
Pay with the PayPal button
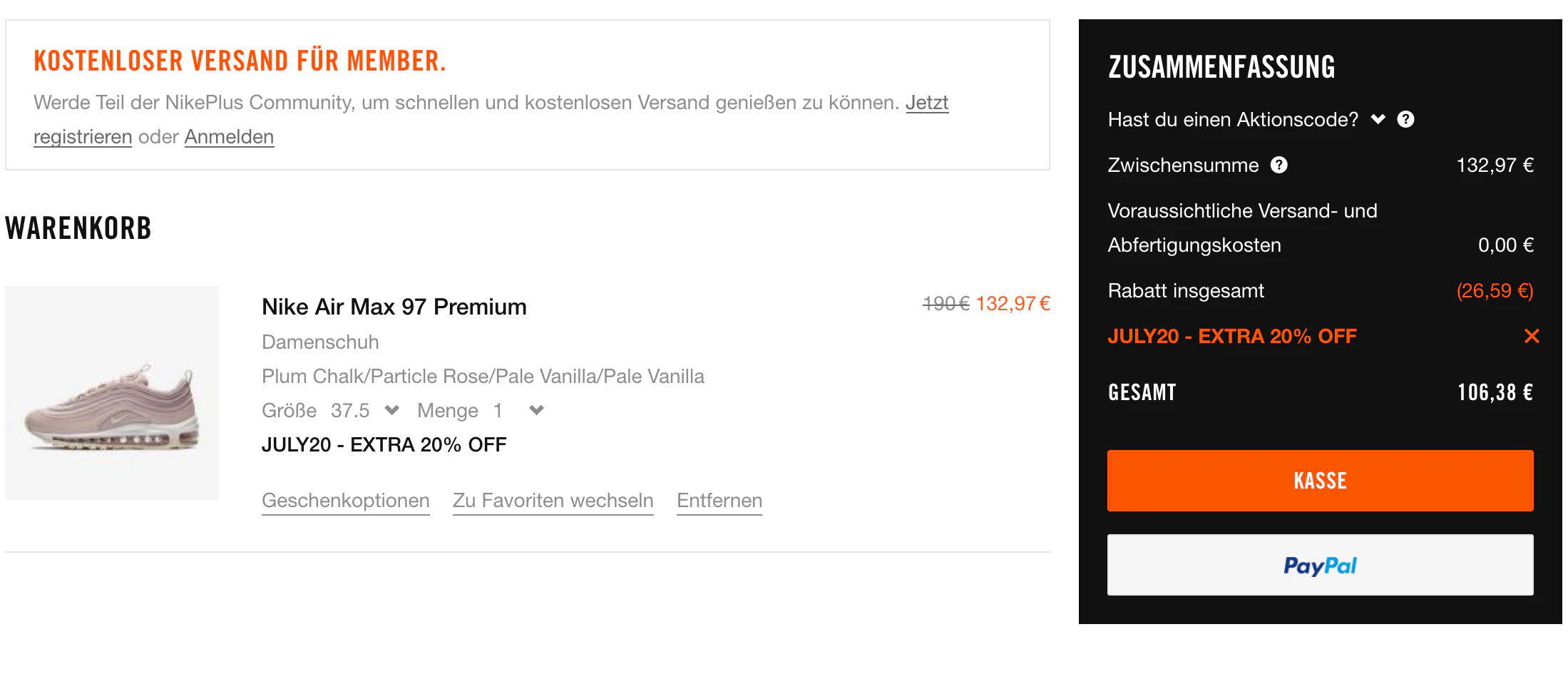pyautogui.click(x=1320, y=565)
